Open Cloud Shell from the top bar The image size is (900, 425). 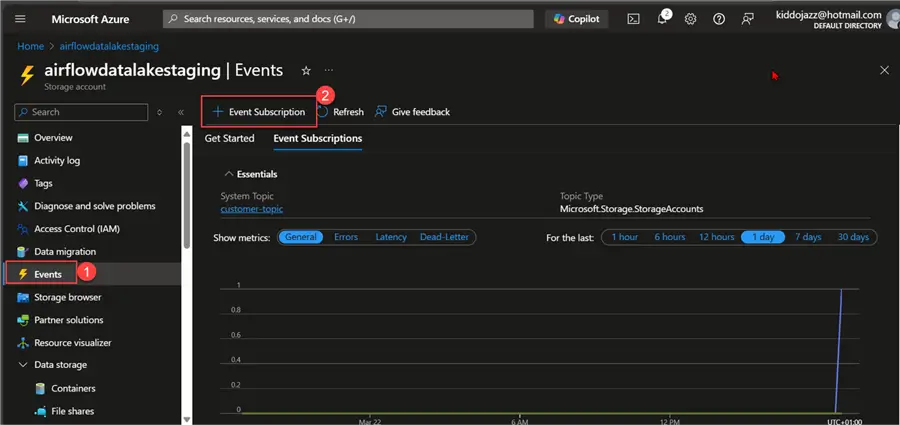click(x=633, y=19)
